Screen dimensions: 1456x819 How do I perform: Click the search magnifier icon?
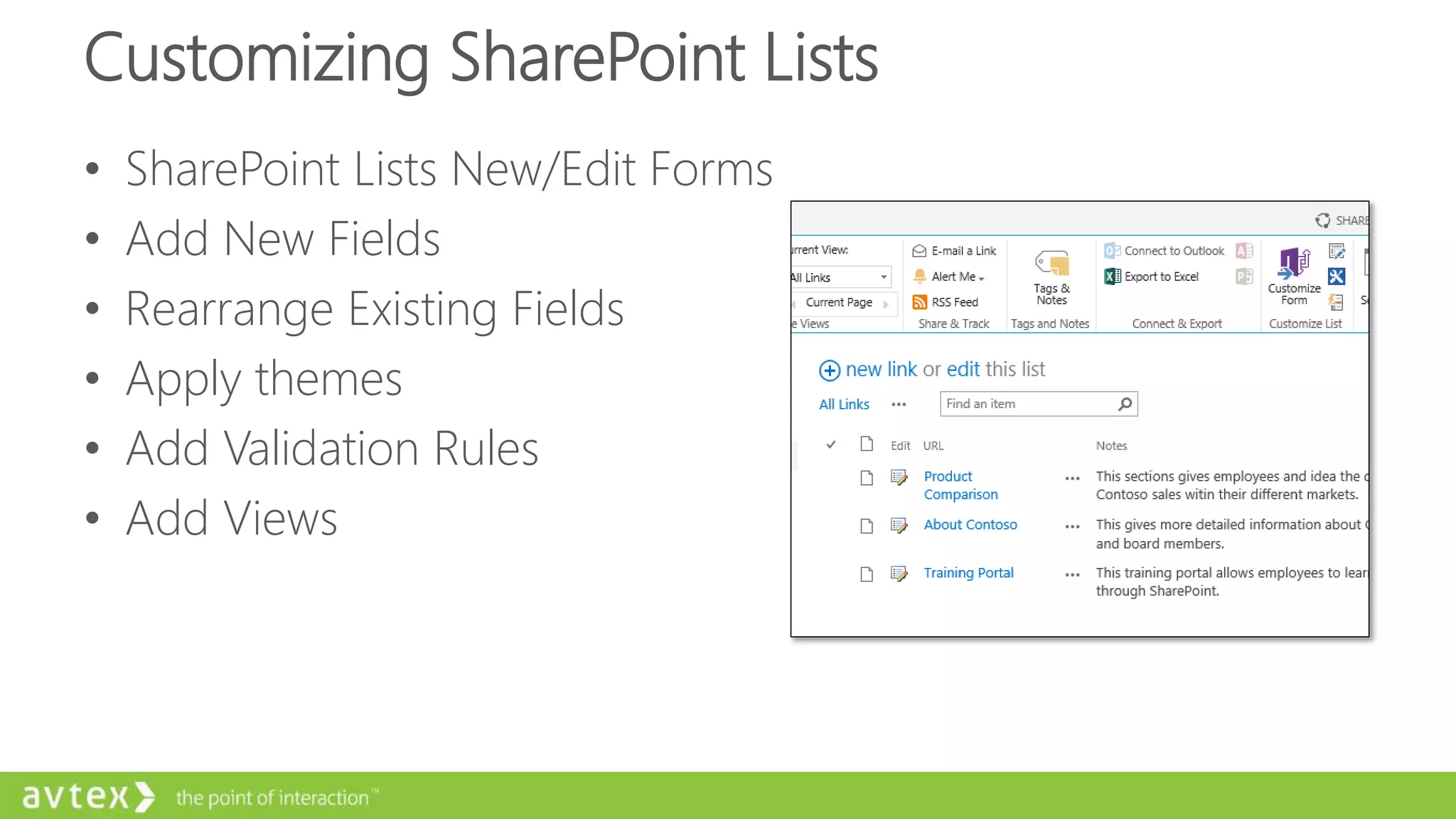1125,404
